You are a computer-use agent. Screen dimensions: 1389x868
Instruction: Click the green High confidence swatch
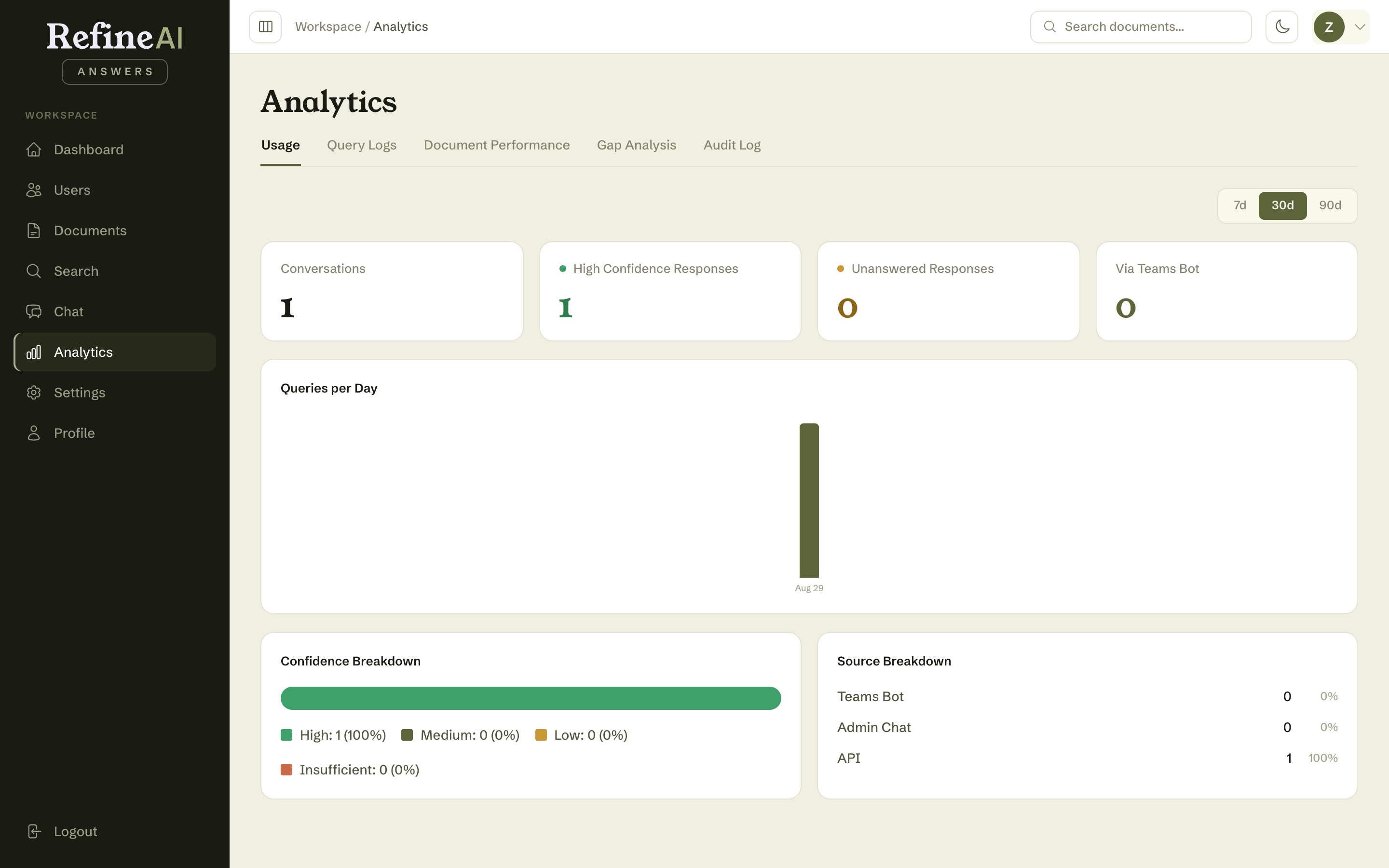pos(286,735)
